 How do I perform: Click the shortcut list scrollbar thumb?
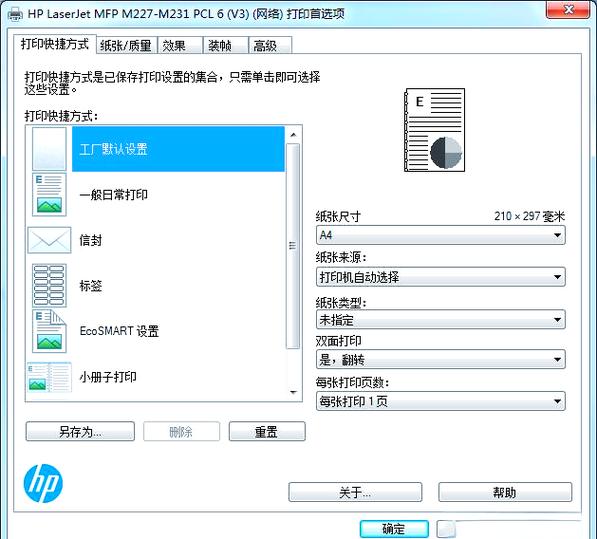pos(293,246)
